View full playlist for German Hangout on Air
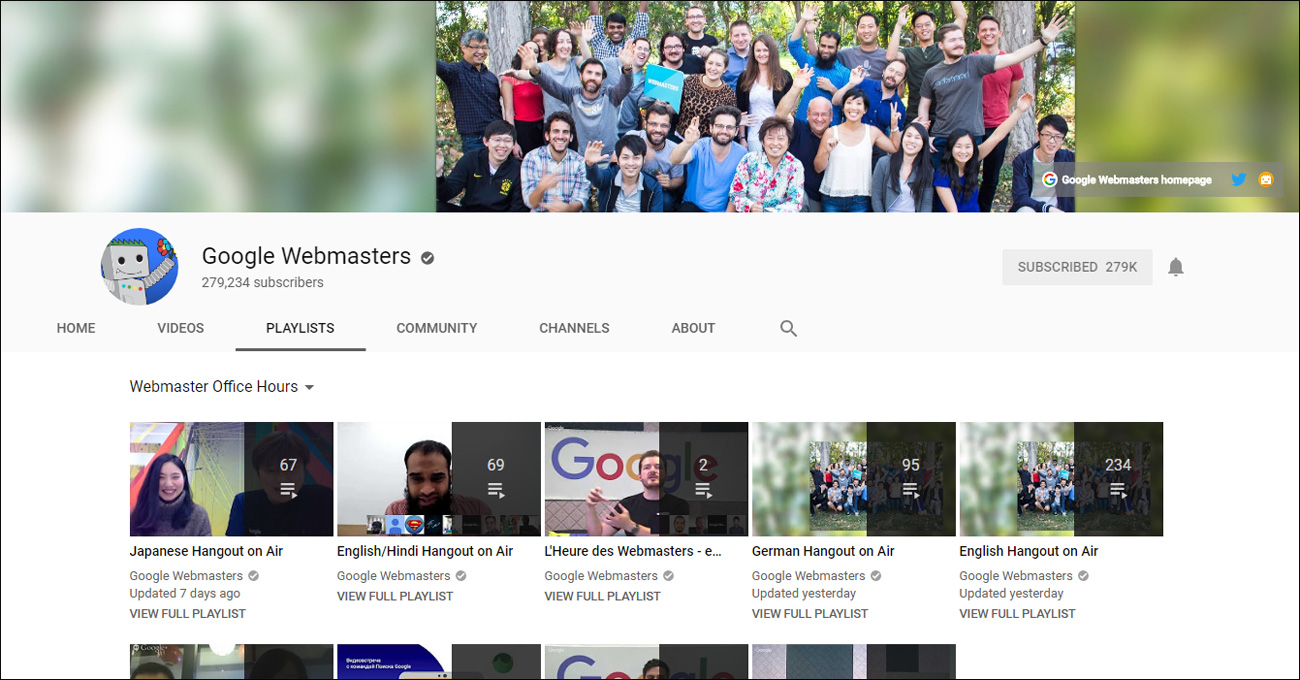Viewport: 1300px width, 680px height. tap(810, 613)
